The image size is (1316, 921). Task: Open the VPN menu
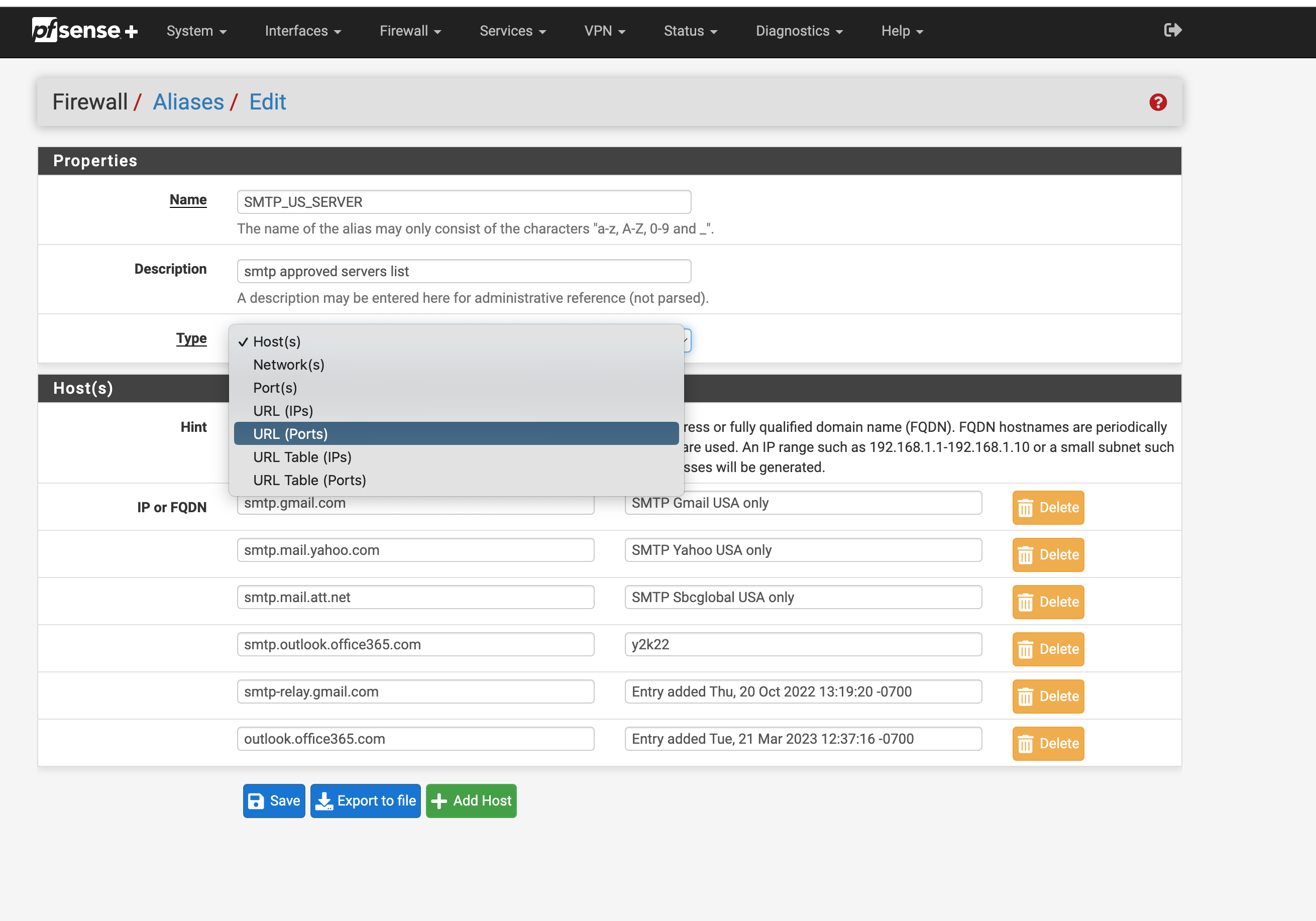pos(604,31)
